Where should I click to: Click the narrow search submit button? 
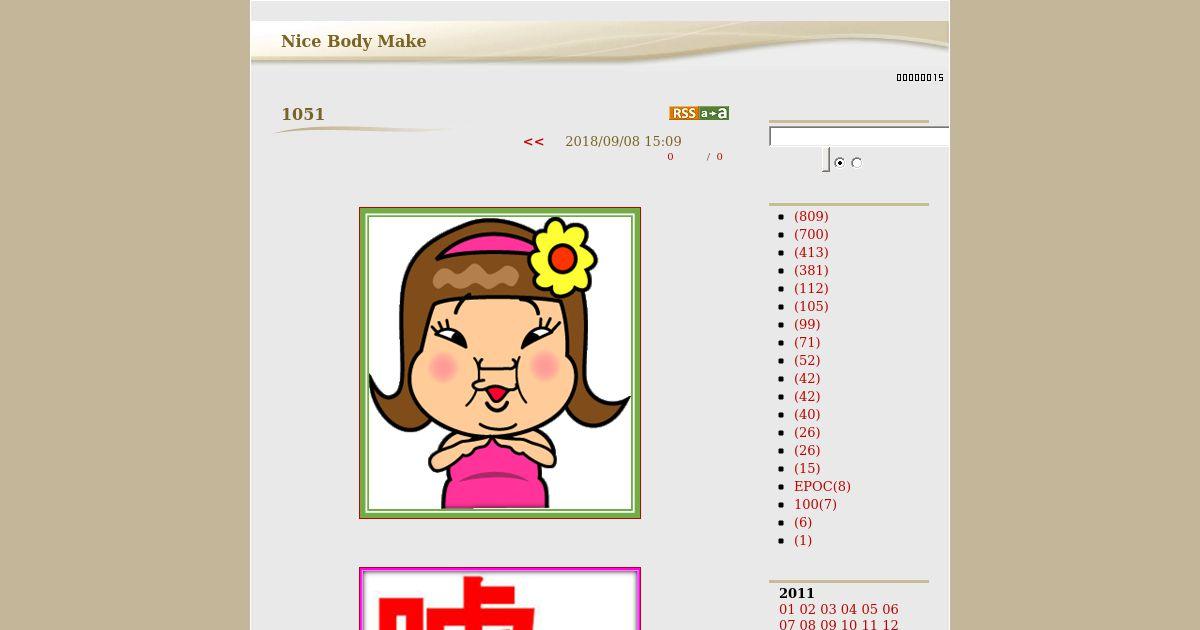pos(826,159)
